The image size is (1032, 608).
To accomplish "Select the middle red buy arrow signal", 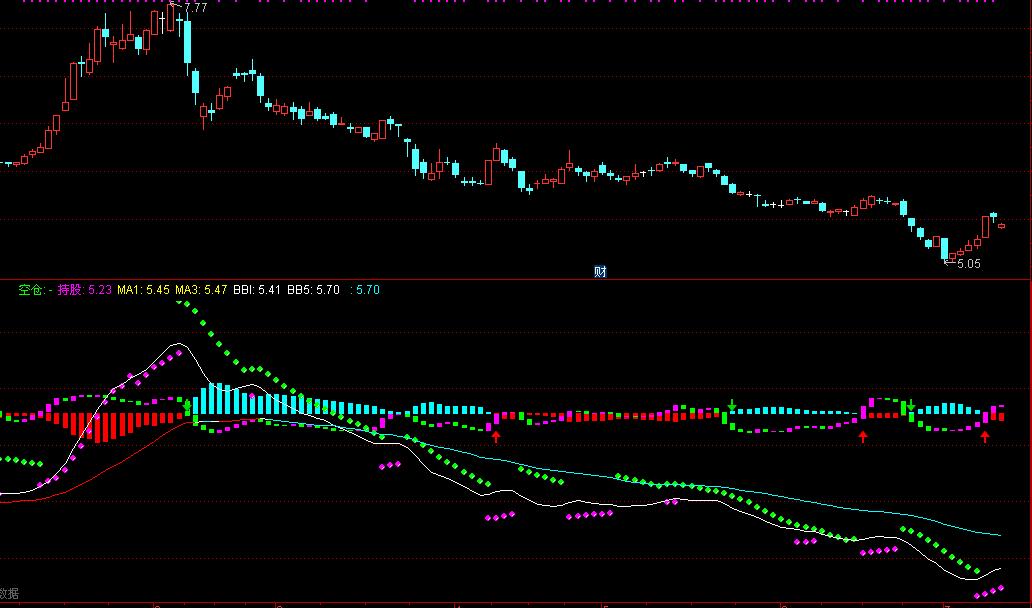I will tap(863, 436).
